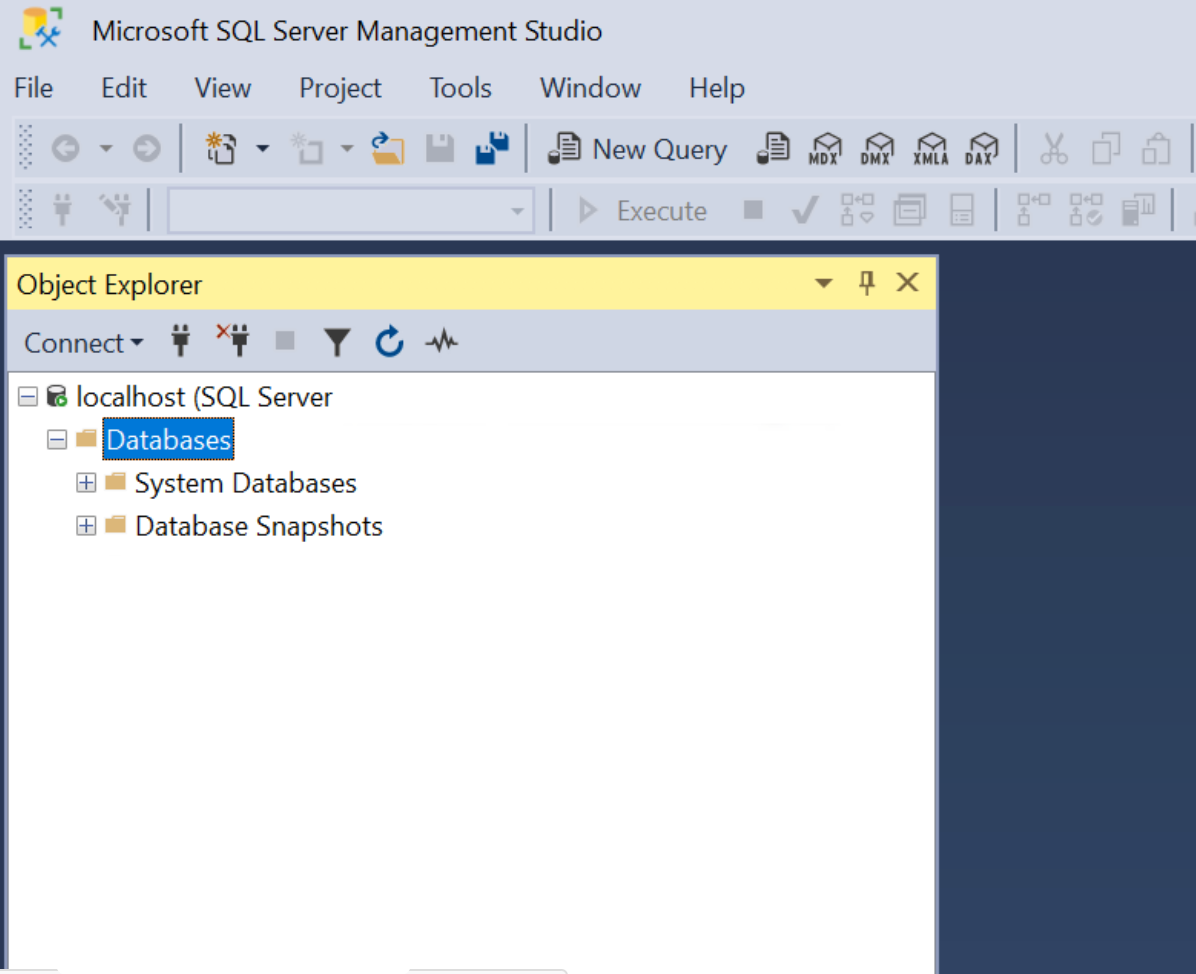Screen dimensions: 1196x974
Task: Open the Edit menu
Action: tap(124, 88)
